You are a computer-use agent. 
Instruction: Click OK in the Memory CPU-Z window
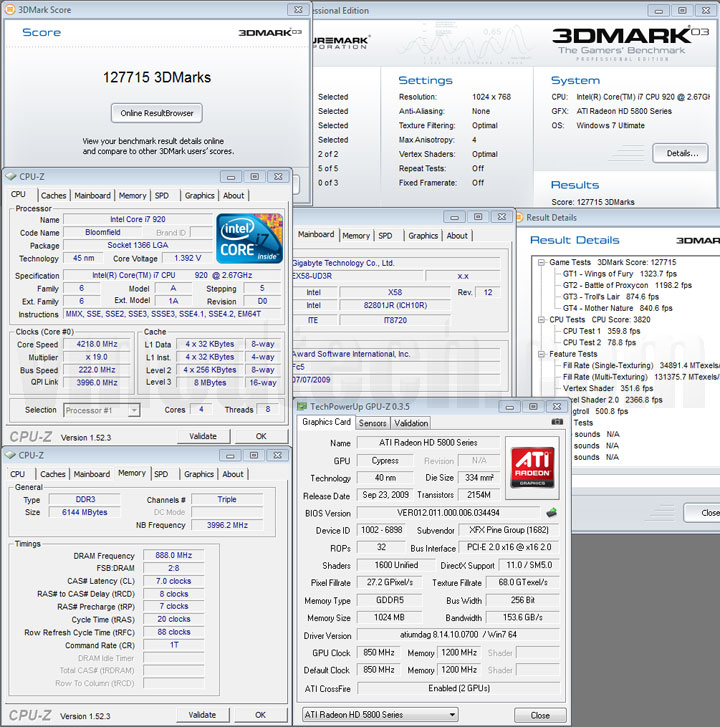[261, 715]
